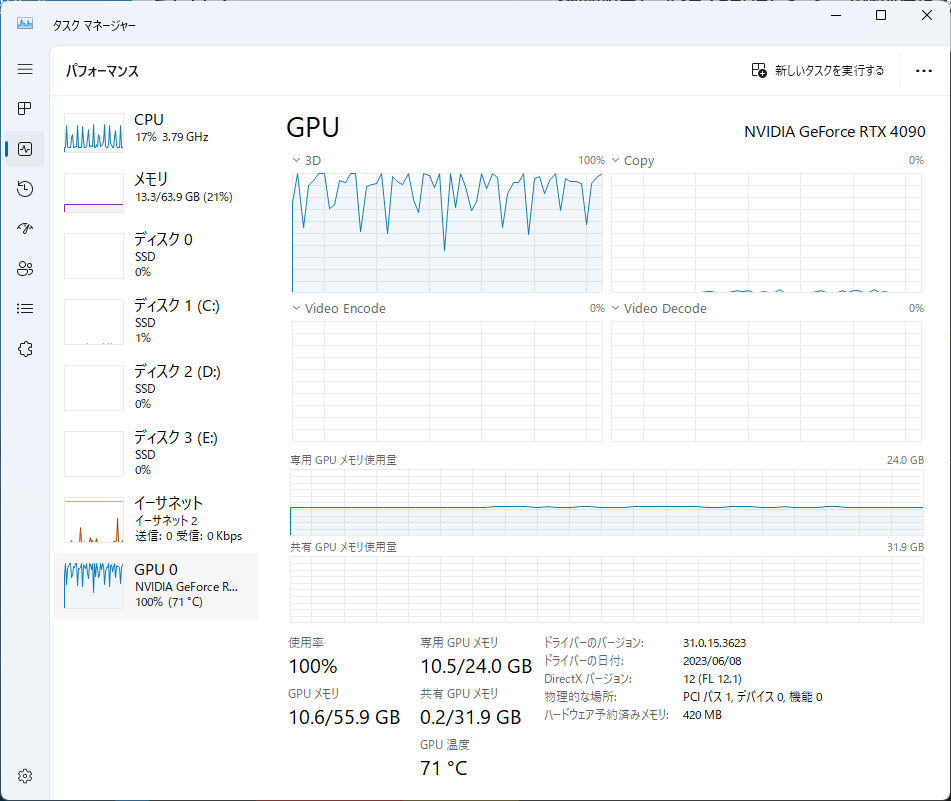Click the 71 °C GPU temperature value
This screenshot has height=801, width=951.
click(x=443, y=768)
